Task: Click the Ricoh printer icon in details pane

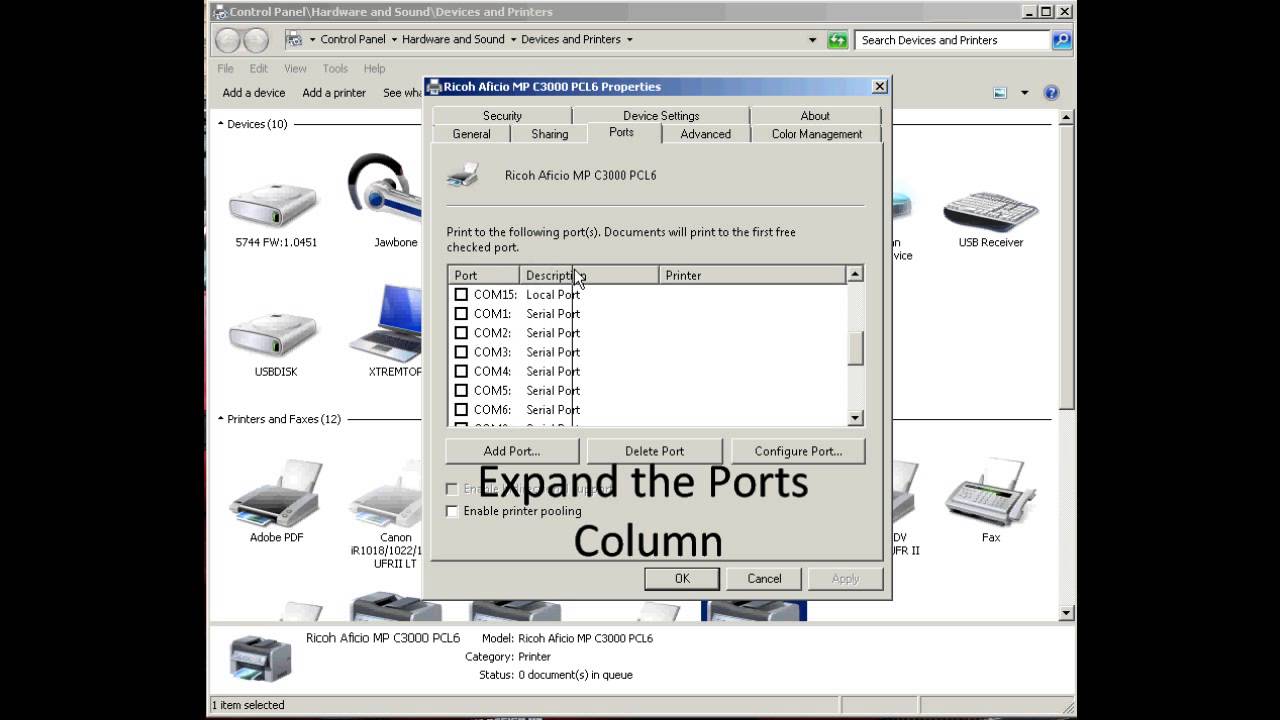Action: tap(260, 658)
